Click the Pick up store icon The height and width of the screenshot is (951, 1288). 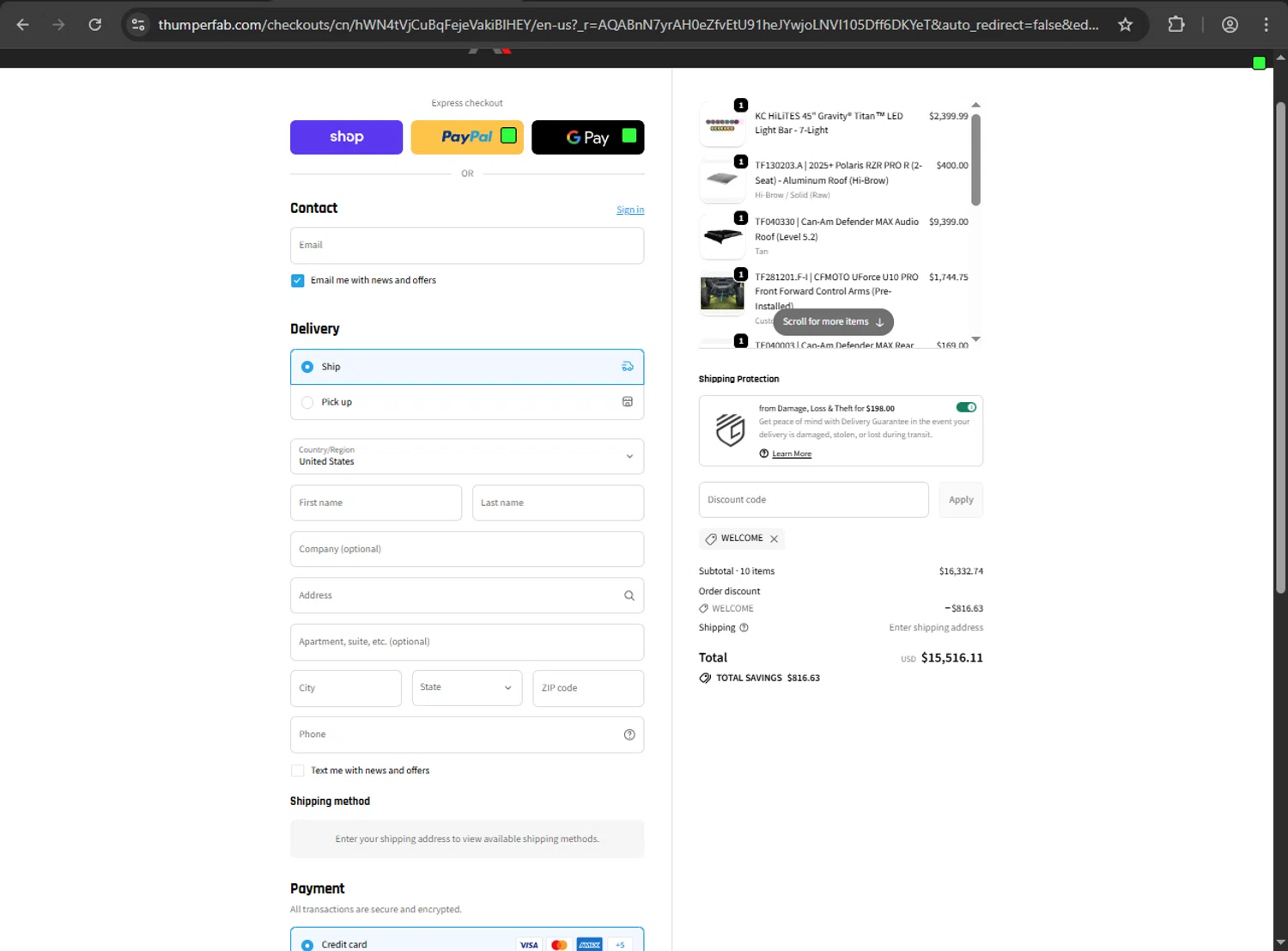pyautogui.click(x=628, y=402)
